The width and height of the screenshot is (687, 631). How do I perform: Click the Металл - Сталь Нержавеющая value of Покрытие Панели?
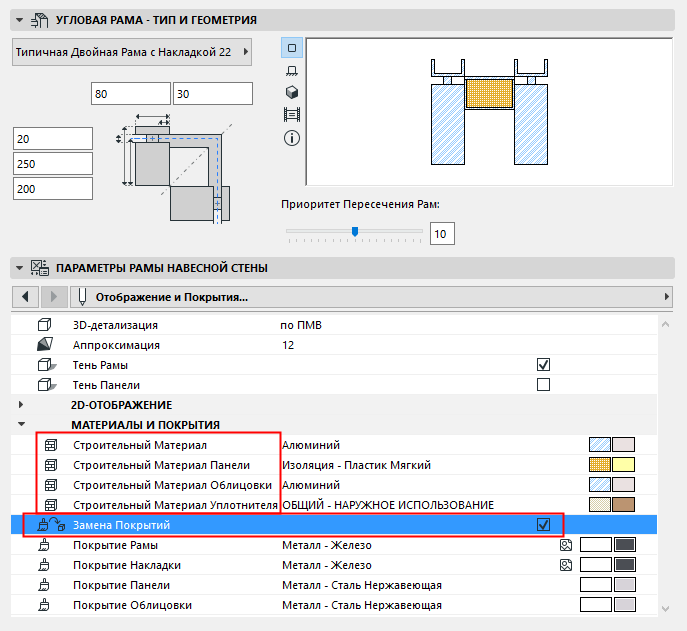[362, 585]
